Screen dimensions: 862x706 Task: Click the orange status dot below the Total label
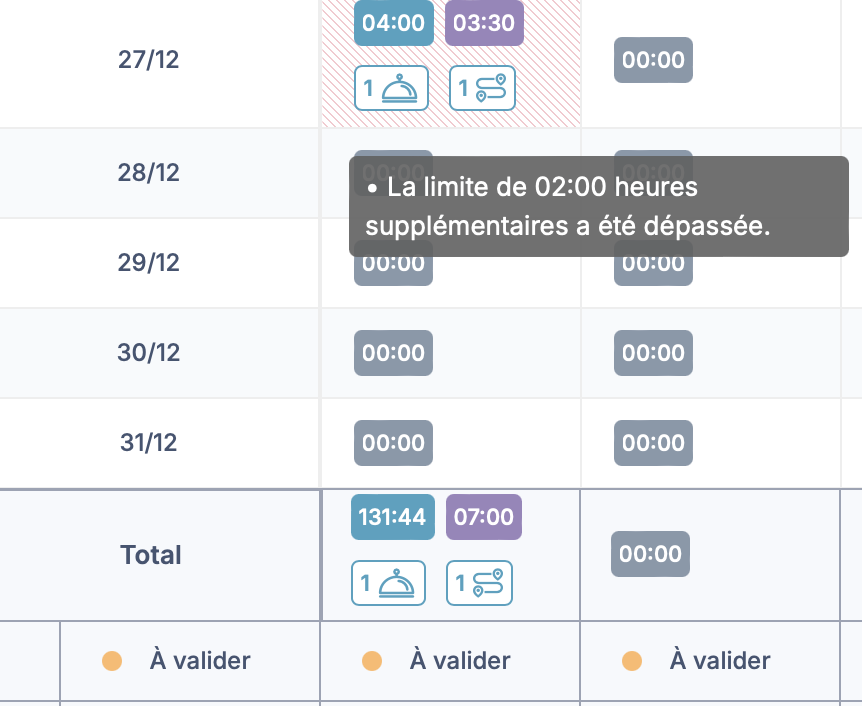click(x=112, y=661)
